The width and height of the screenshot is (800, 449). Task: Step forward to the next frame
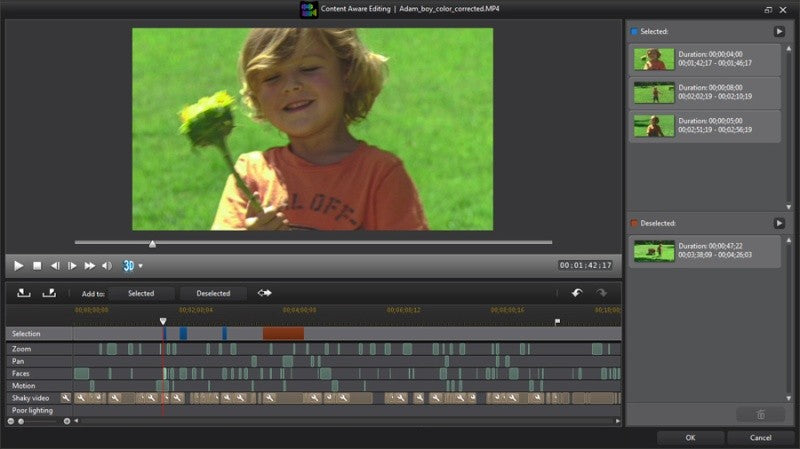point(72,266)
